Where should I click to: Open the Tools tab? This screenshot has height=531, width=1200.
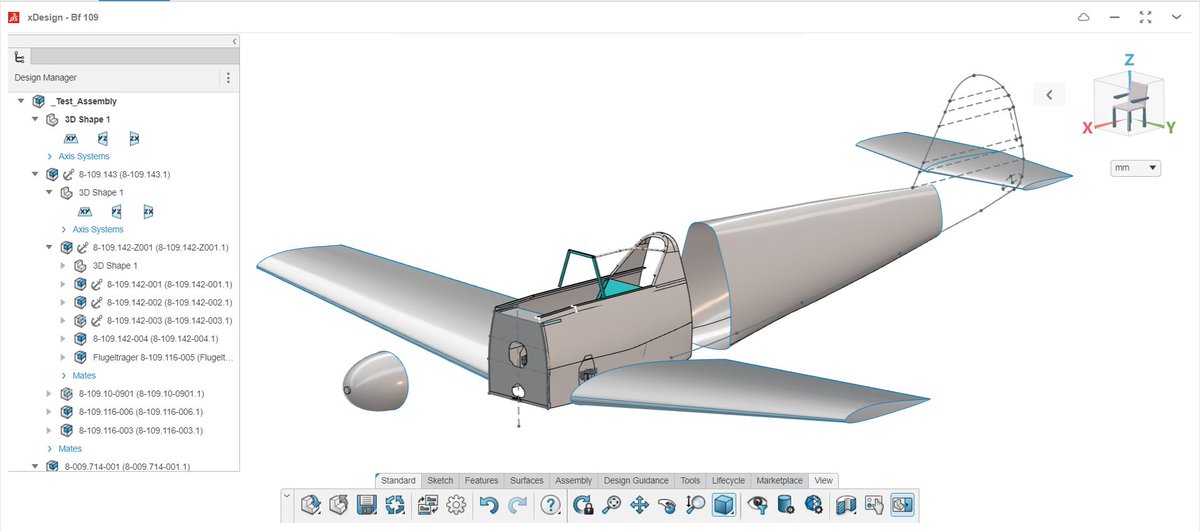click(x=690, y=481)
